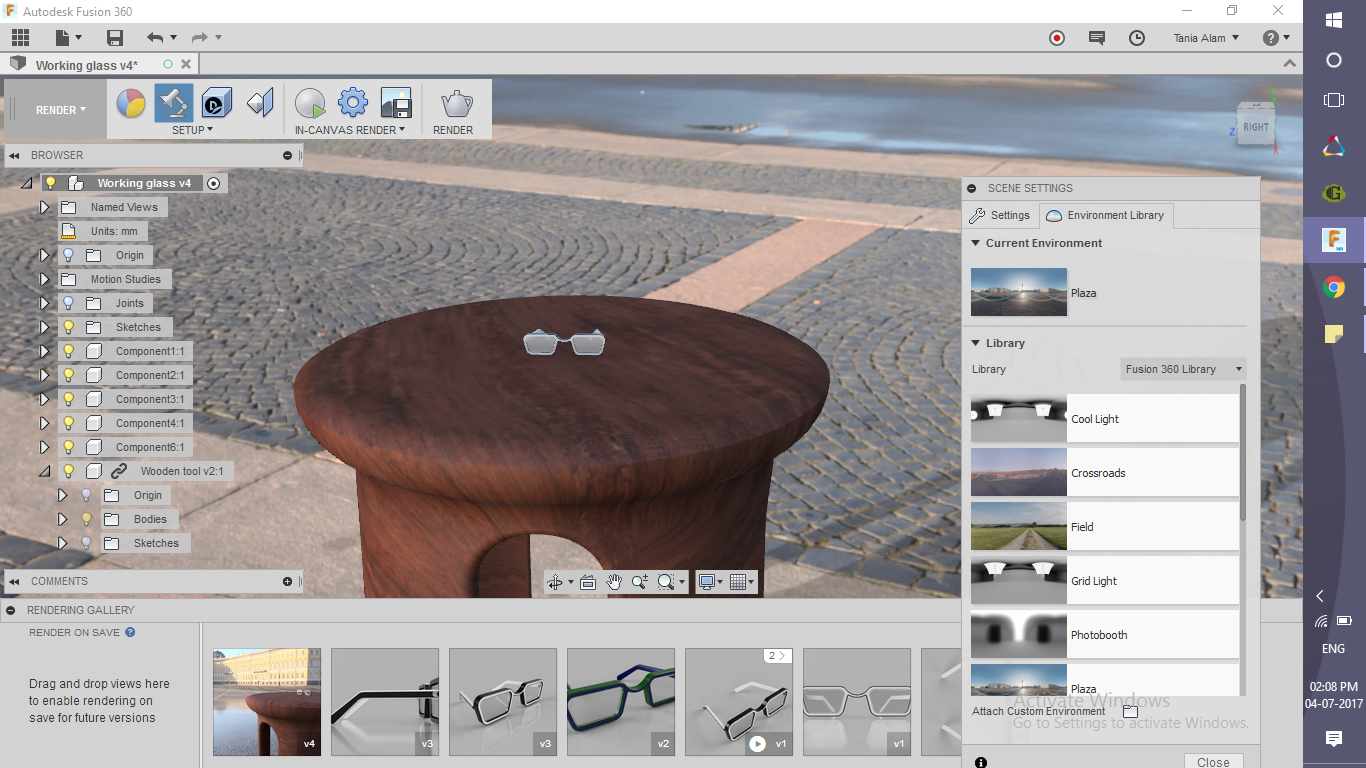This screenshot has width=1366, height=768.
Task: Open Display Settings monitor icon
Action: pos(708,581)
